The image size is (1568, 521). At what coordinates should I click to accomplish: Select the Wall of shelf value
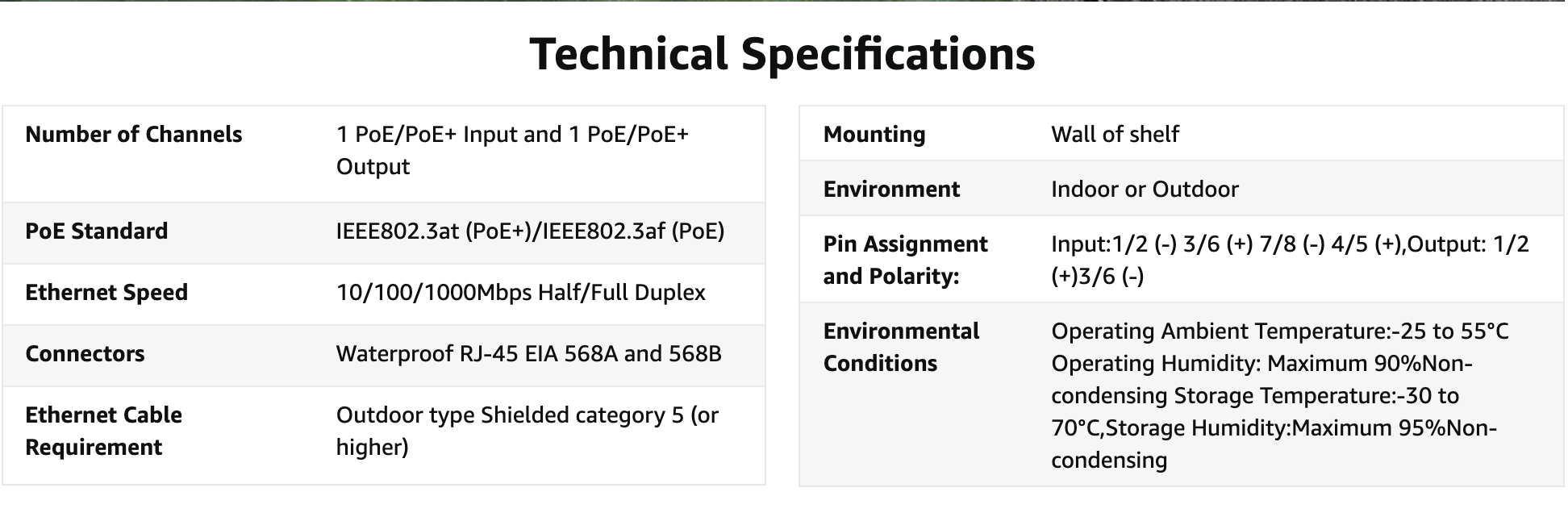(1115, 135)
